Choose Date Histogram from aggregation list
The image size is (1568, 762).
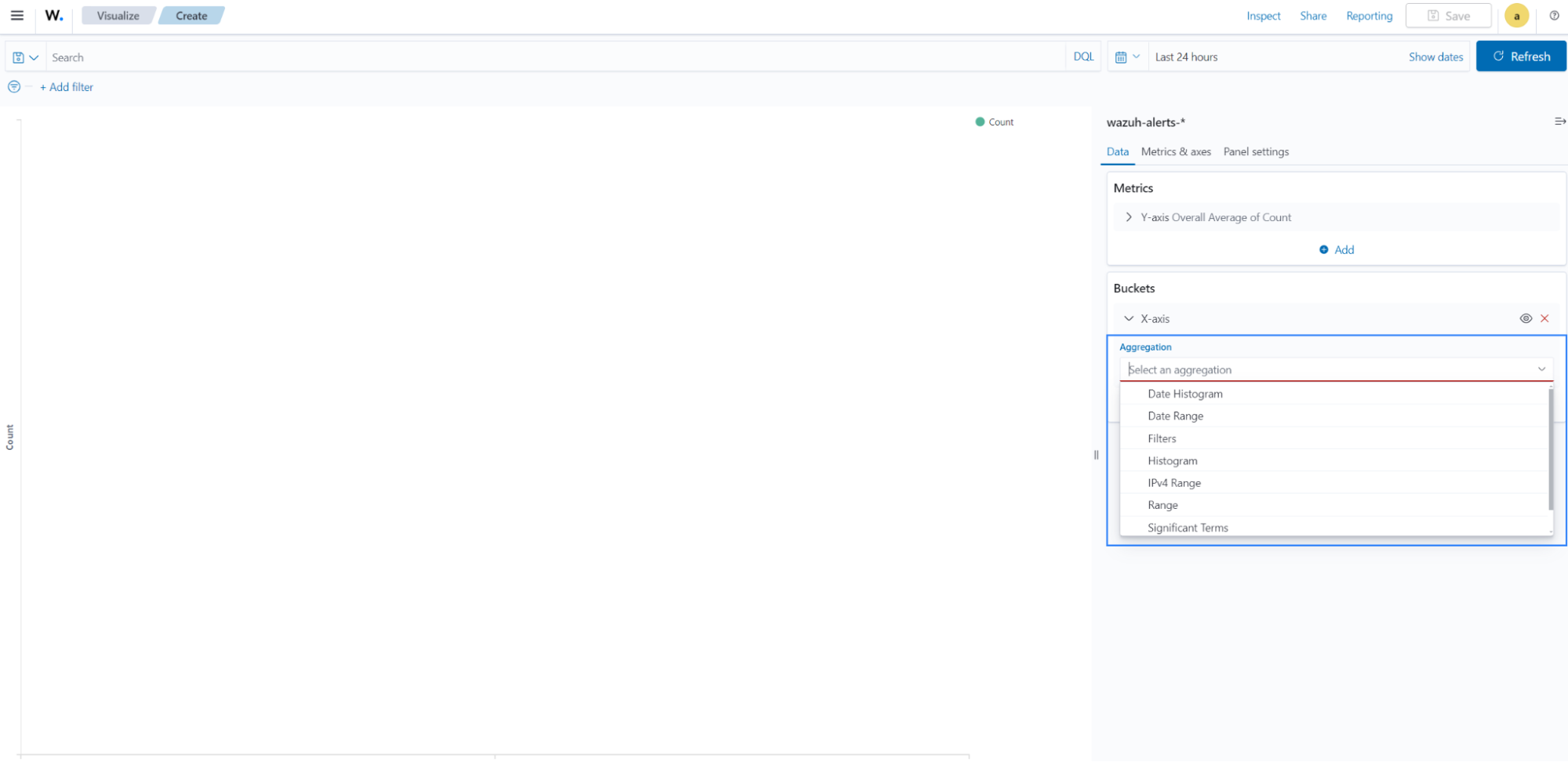click(1184, 394)
